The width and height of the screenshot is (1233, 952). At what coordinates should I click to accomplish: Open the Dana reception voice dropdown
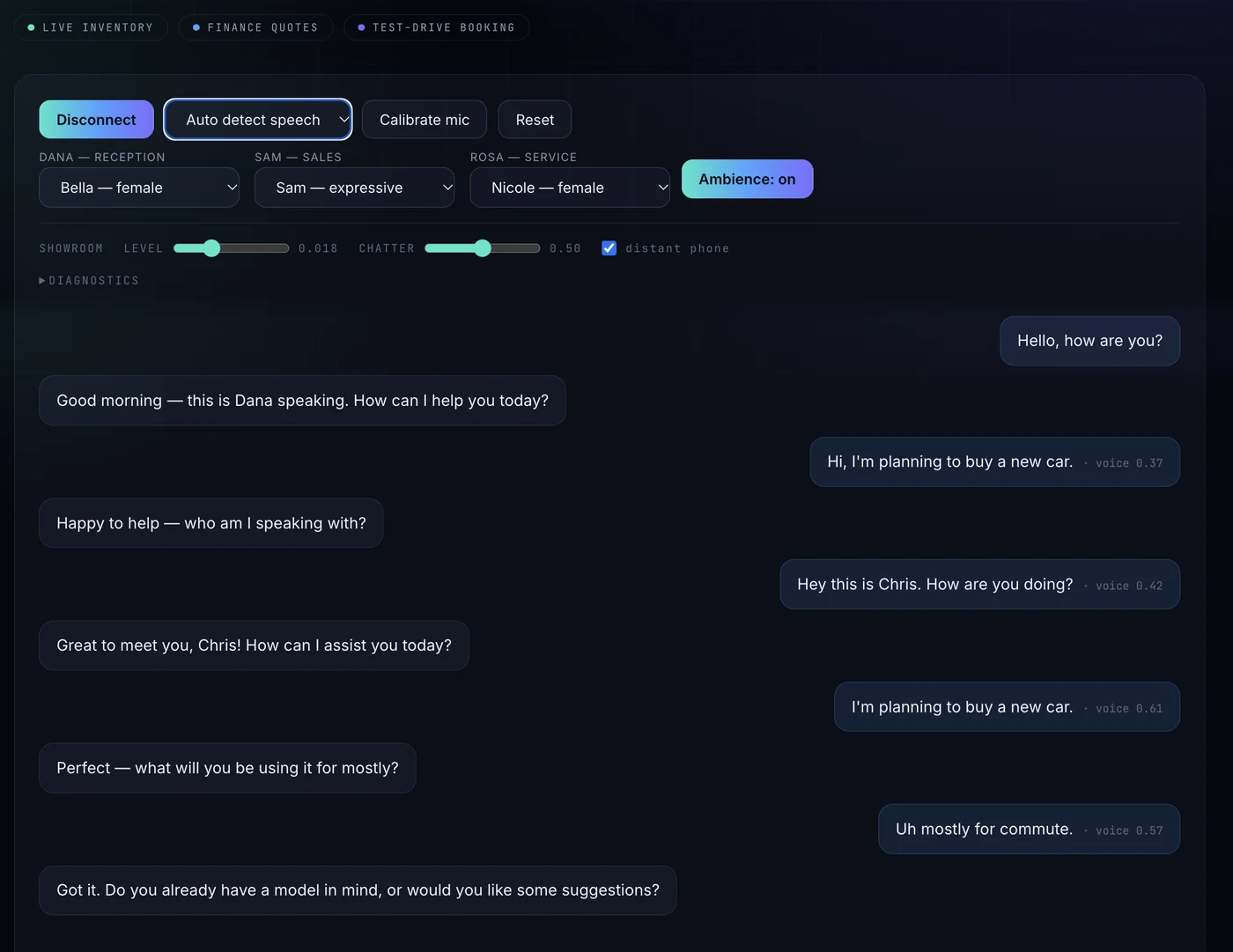[x=139, y=188]
